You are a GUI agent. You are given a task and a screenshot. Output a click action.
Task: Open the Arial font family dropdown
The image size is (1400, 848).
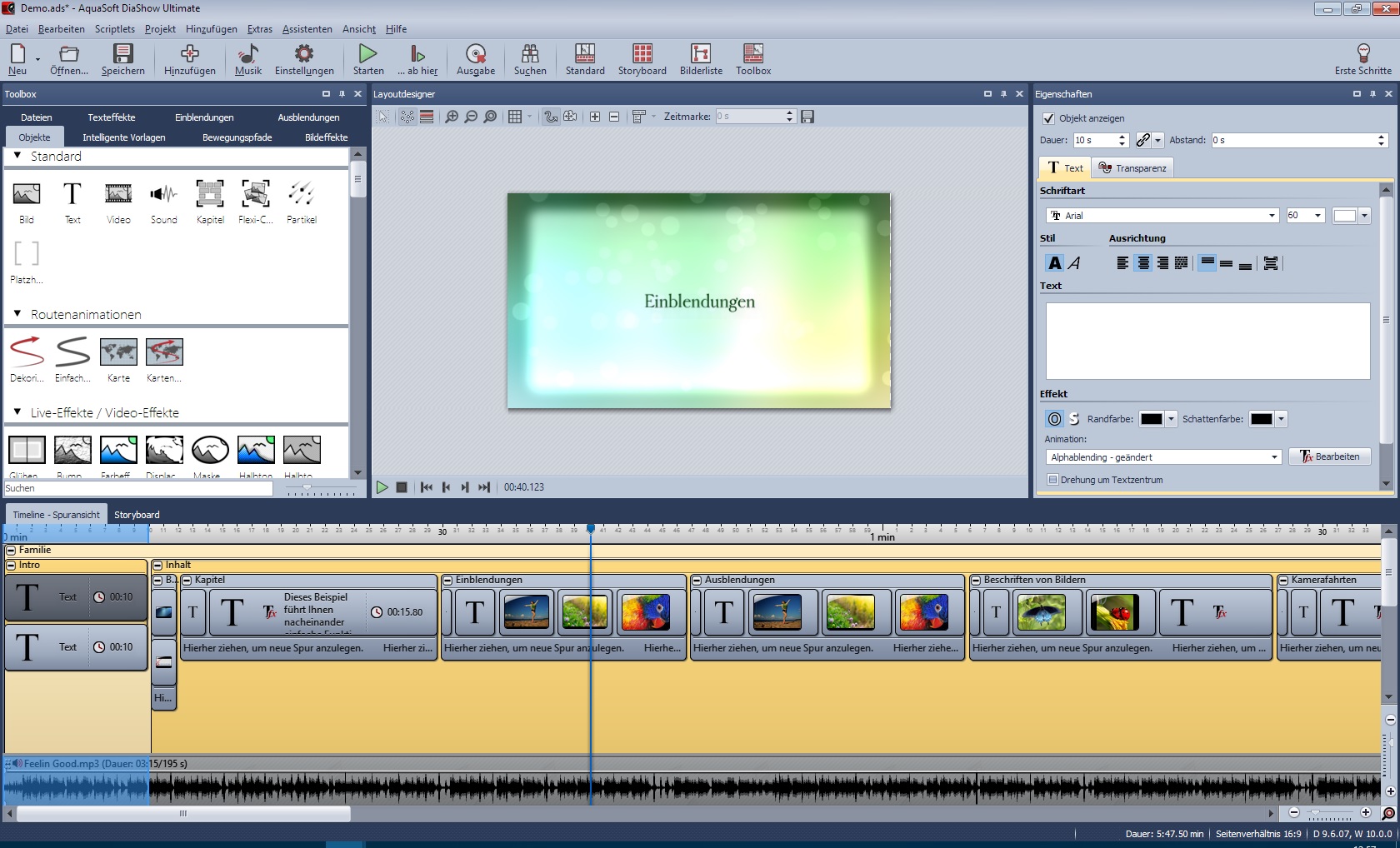click(1272, 216)
